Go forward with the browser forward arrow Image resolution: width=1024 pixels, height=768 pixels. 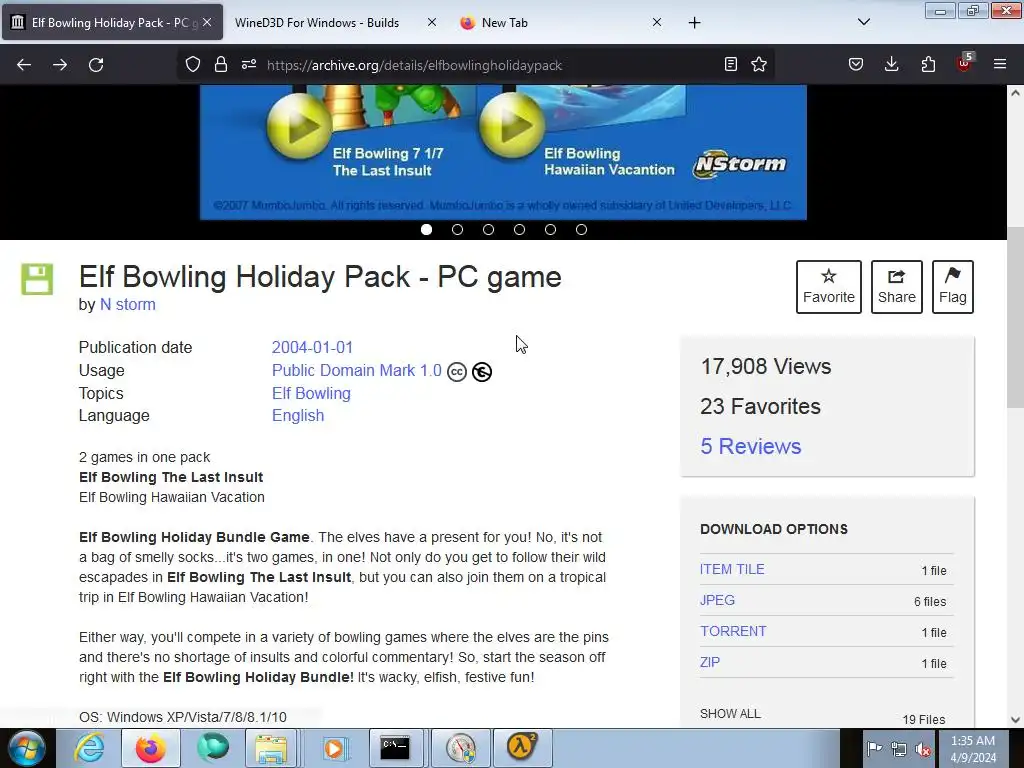pos(60,65)
